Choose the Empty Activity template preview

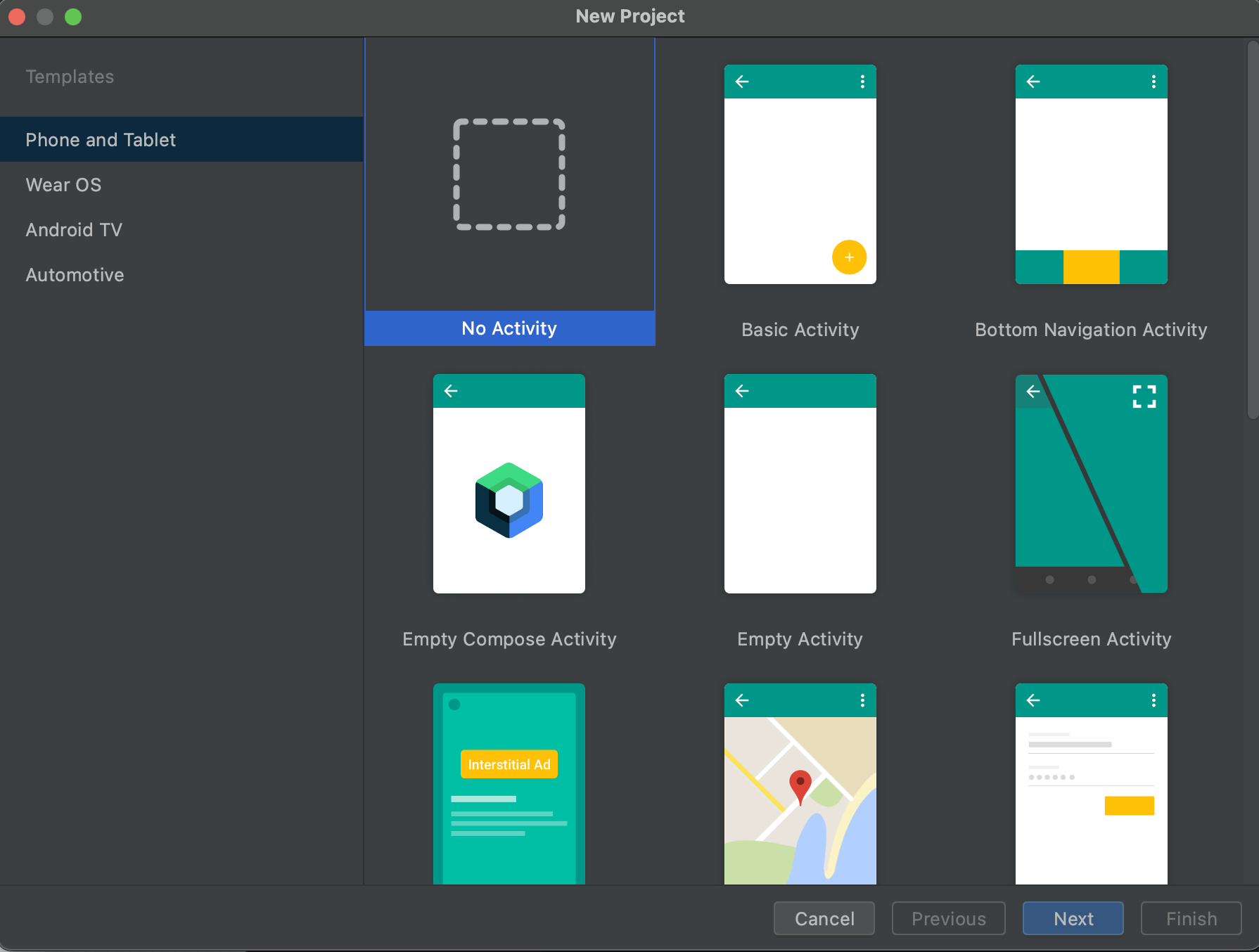click(800, 484)
